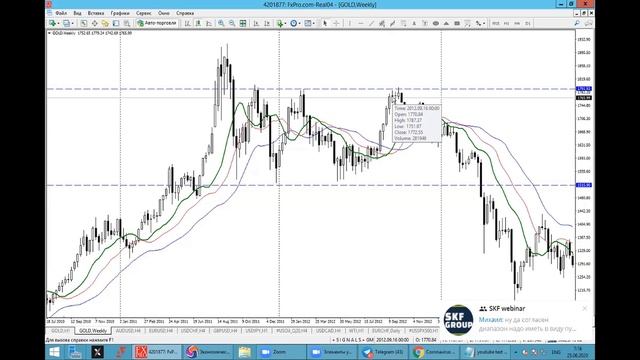Switch to the EURCHF,Daily chart tab
The image size is (640, 360).
coord(386,331)
